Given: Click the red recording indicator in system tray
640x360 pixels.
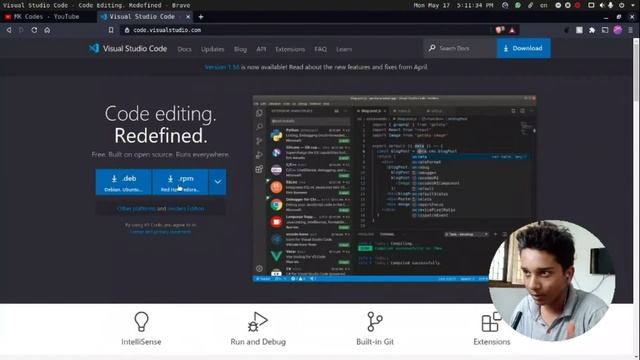Looking at the screenshot, I should (578, 5).
